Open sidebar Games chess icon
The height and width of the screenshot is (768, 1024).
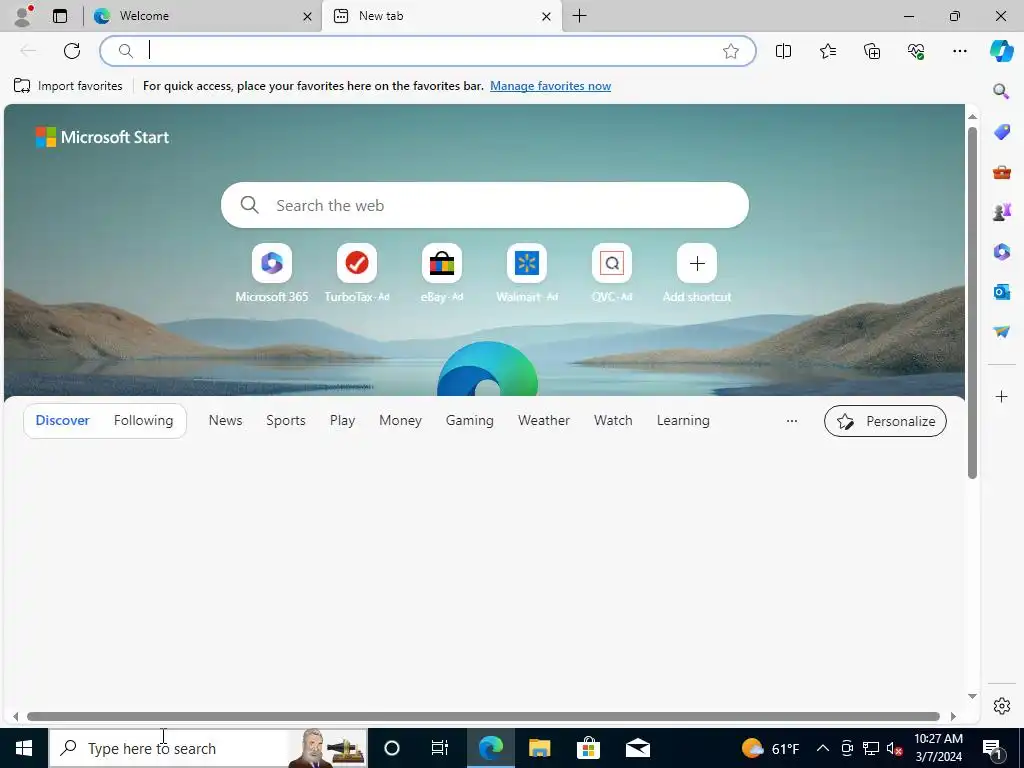tap(1001, 212)
